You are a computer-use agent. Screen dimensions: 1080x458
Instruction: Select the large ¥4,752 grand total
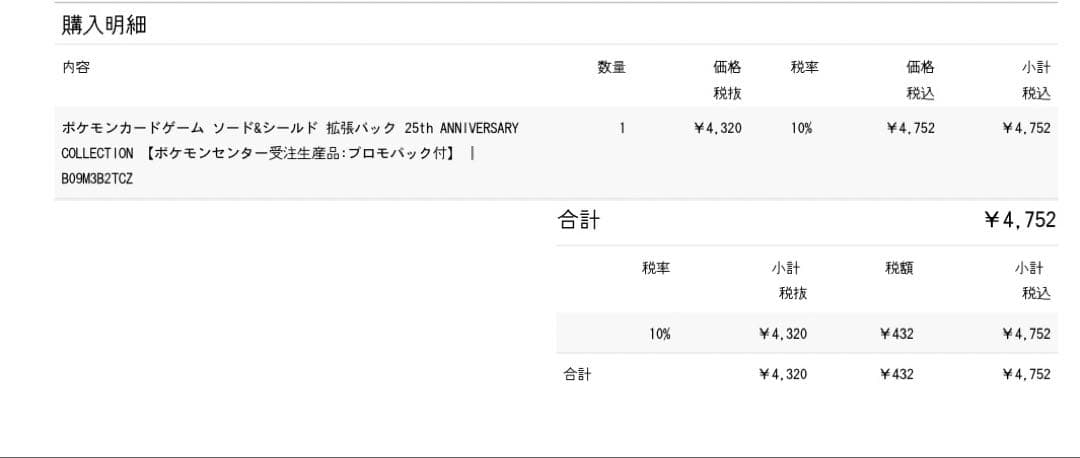click(1019, 221)
